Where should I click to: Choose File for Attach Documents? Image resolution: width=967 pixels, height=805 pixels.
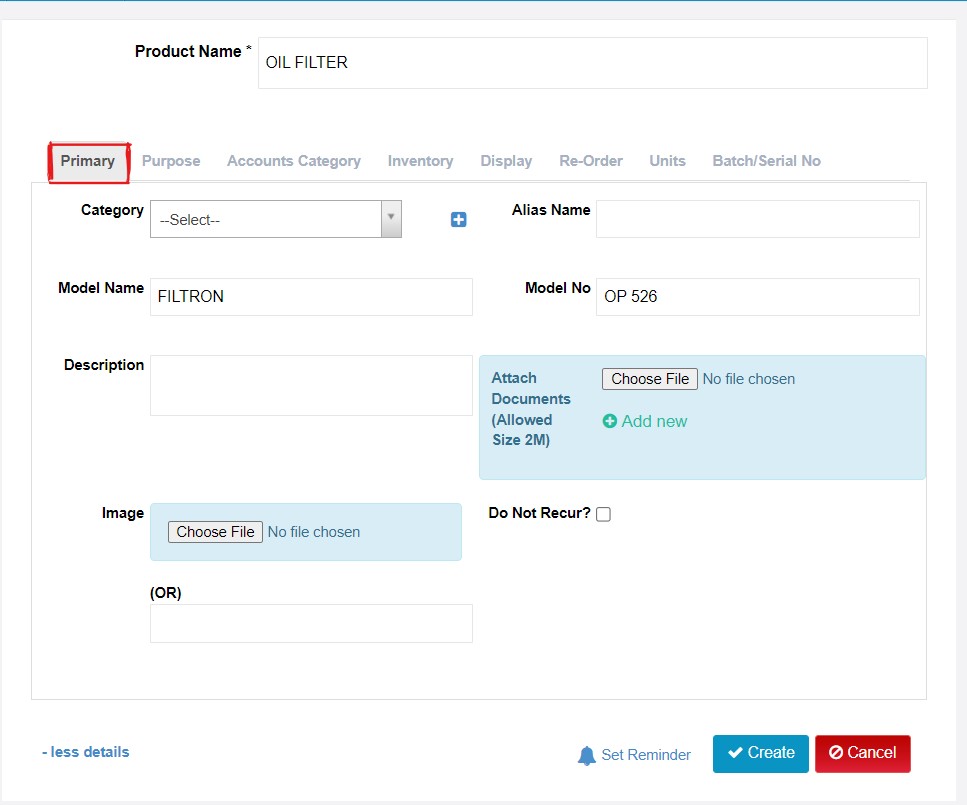[x=649, y=379]
